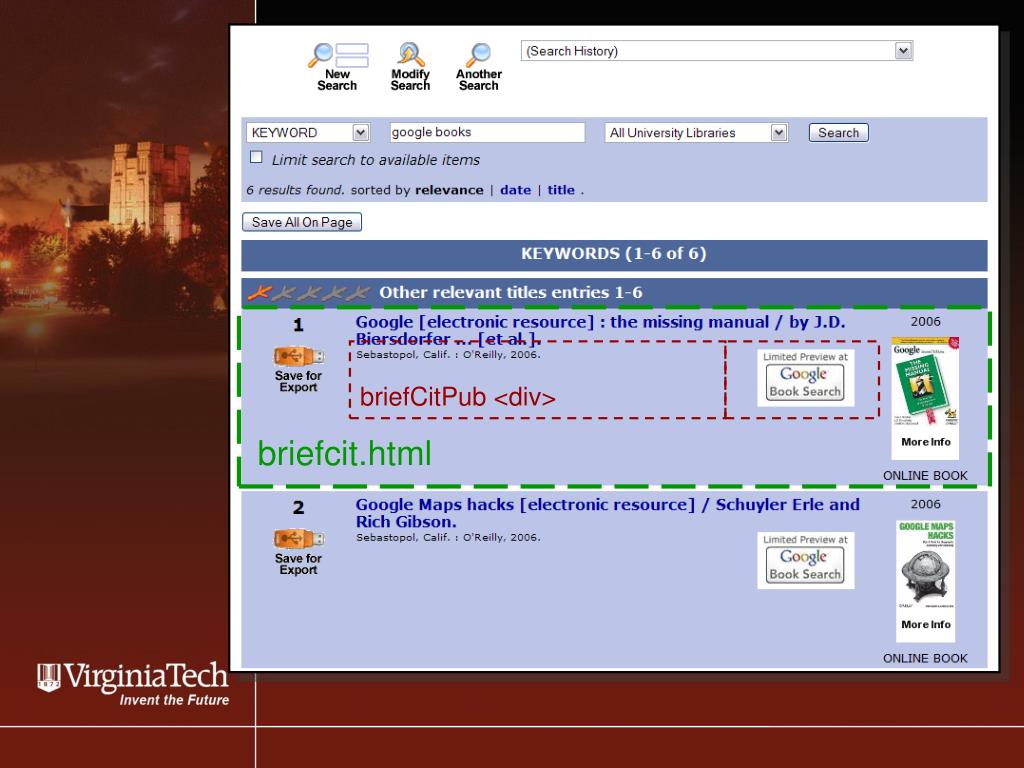Click the 'Other relevant titles entries 1-6' text
Viewport: 1024px width, 768px height.
click(x=511, y=293)
